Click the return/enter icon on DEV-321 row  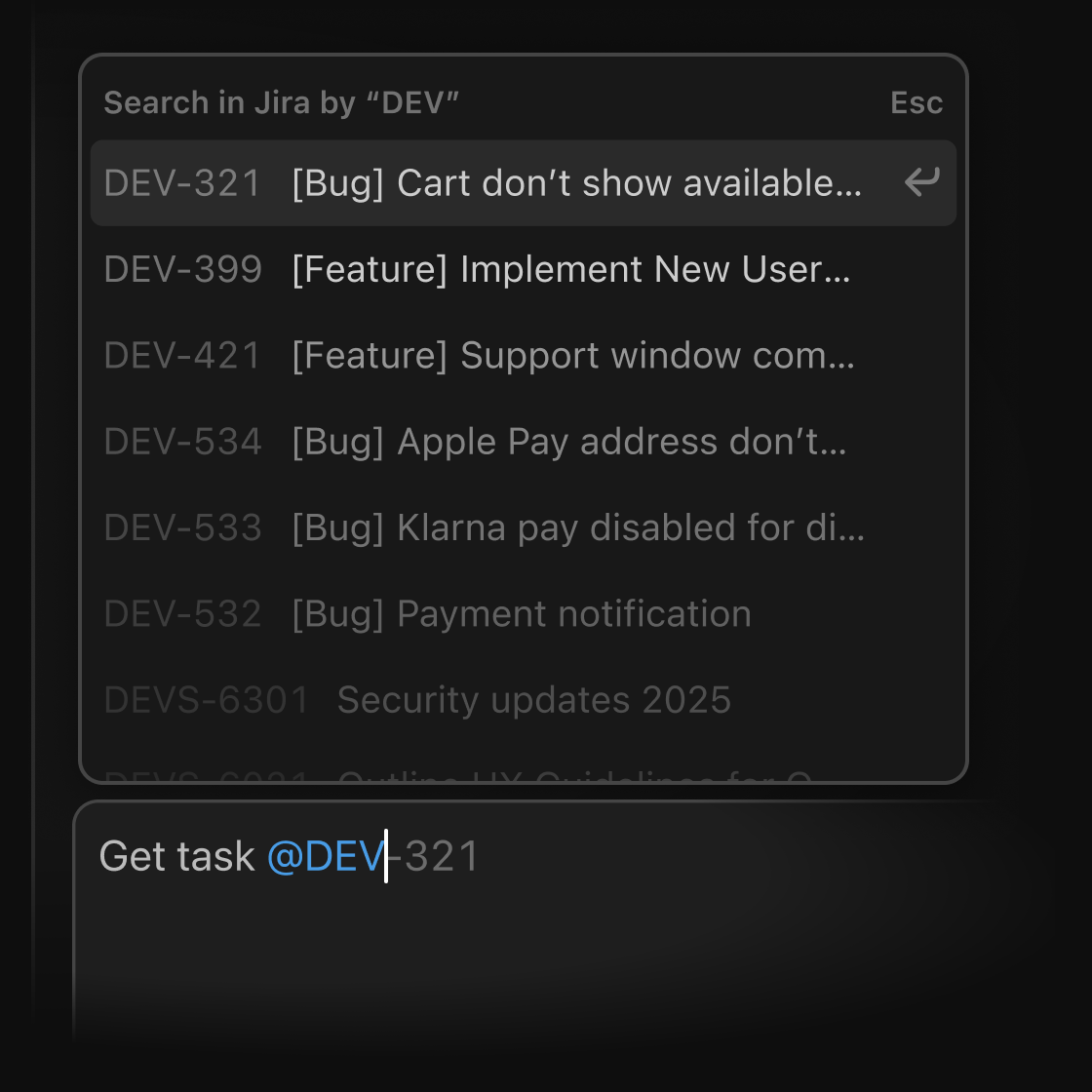(920, 182)
